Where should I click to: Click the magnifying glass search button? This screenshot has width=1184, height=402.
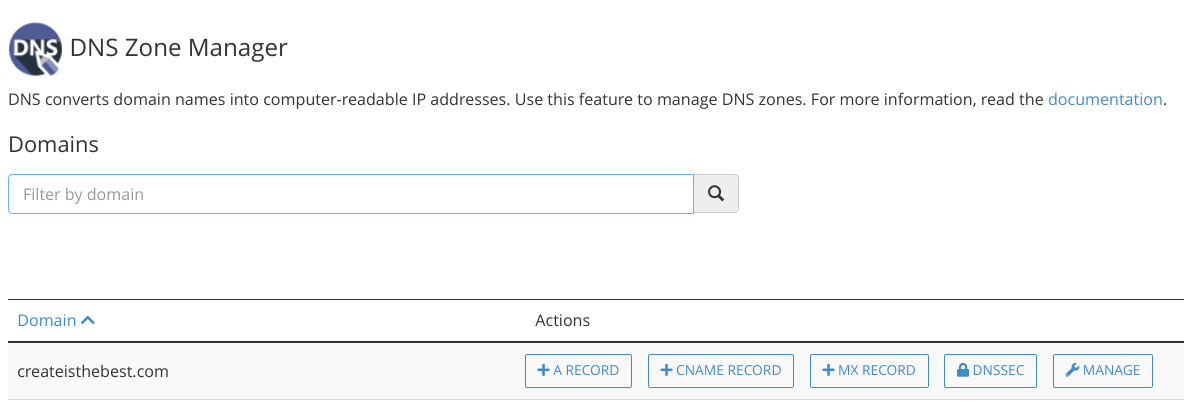[x=716, y=194]
